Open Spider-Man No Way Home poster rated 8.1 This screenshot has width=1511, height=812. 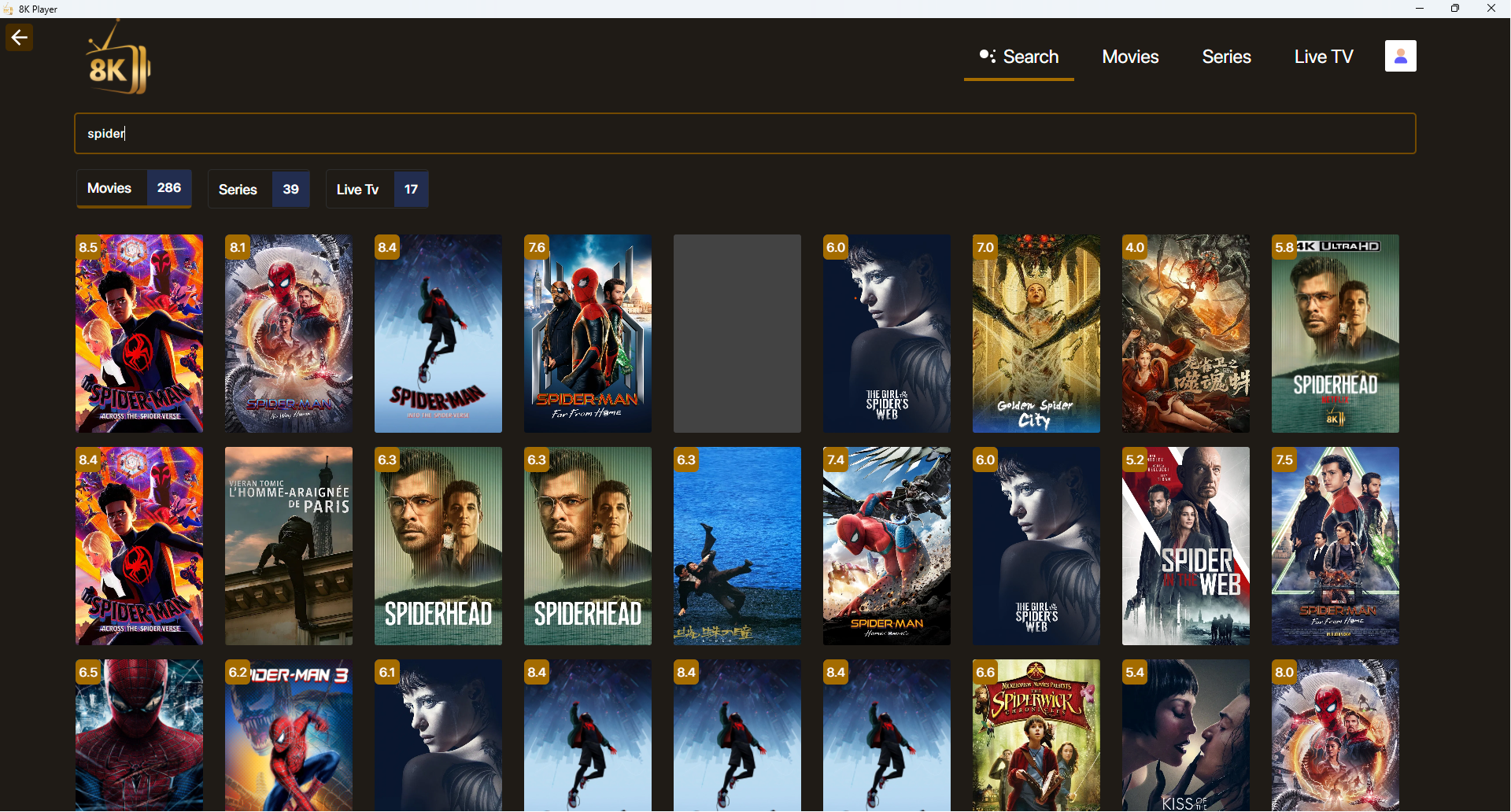(289, 334)
